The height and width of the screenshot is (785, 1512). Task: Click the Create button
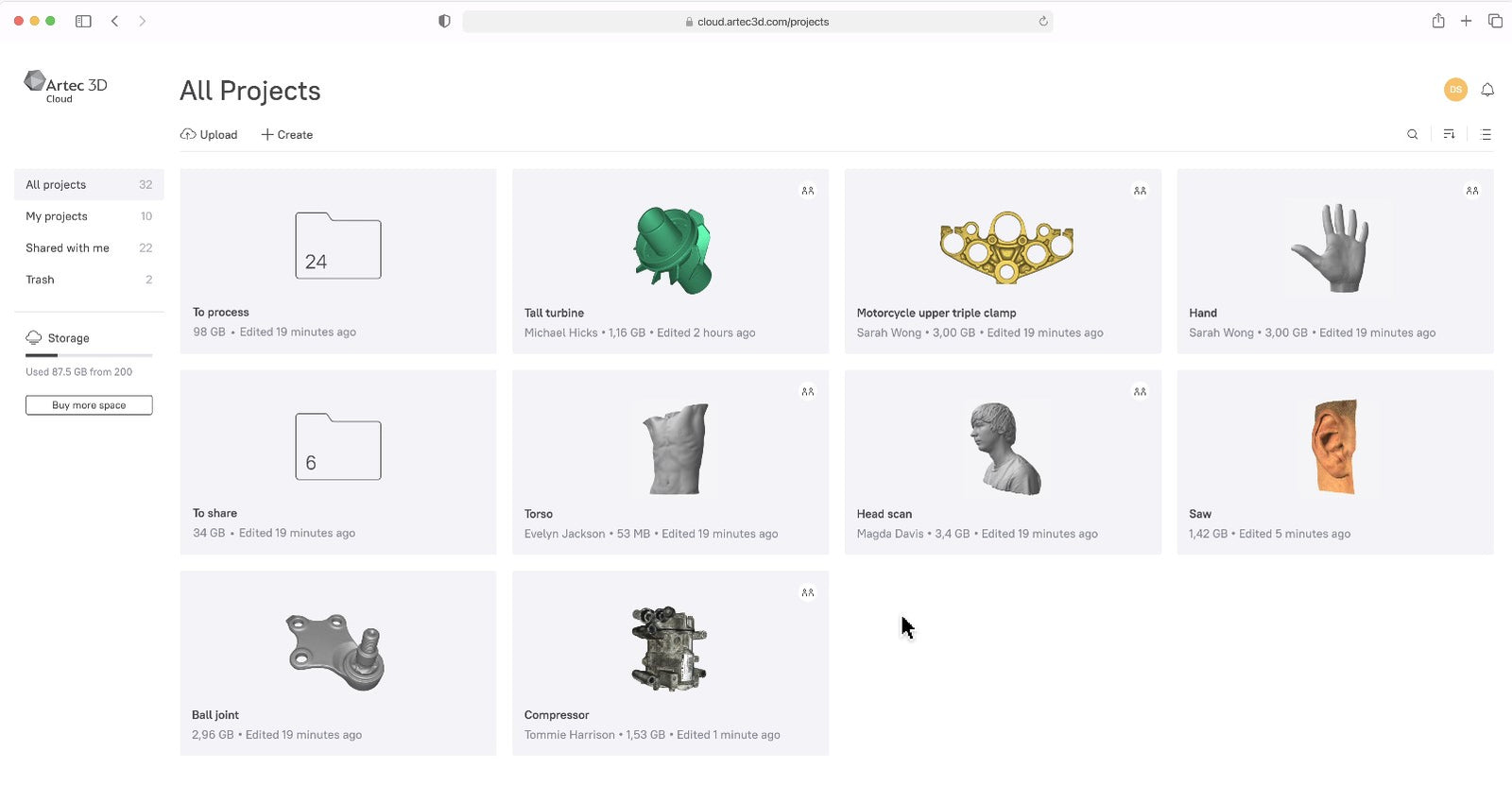pyautogui.click(x=287, y=134)
